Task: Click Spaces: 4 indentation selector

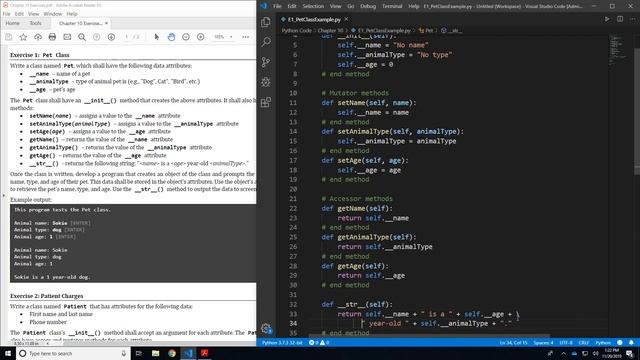Action: click(x=543, y=342)
